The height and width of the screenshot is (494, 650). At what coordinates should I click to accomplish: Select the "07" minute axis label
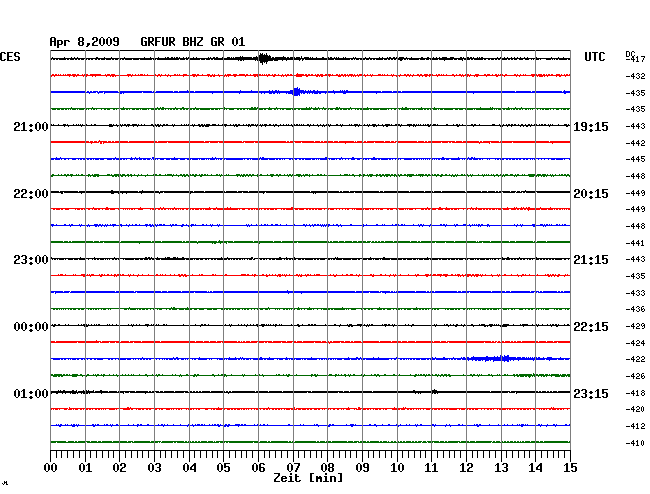[293, 468]
